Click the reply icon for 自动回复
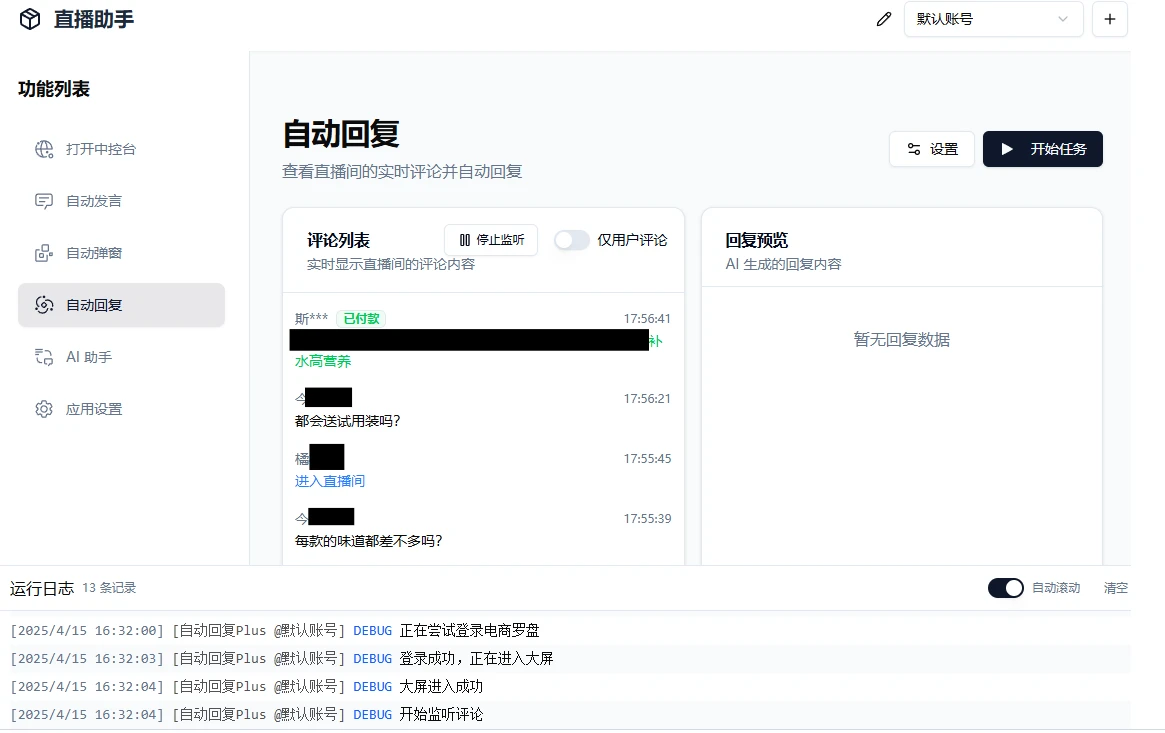The image size is (1165, 733). [44, 305]
